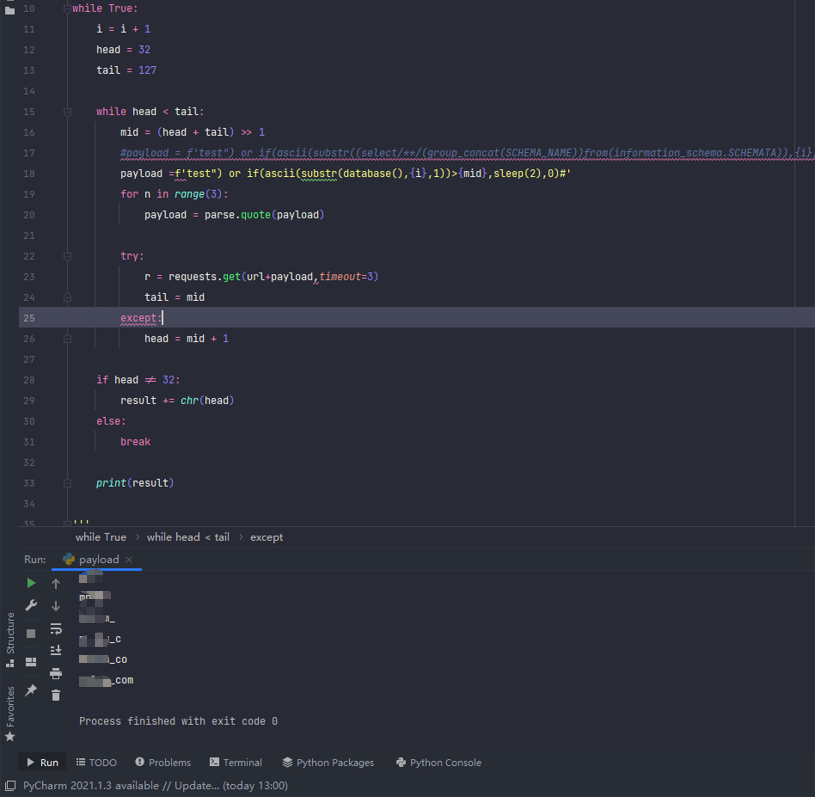Screen dimensions: 815x797
Task: Open the TODO tool window
Action: (x=97, y=763)
